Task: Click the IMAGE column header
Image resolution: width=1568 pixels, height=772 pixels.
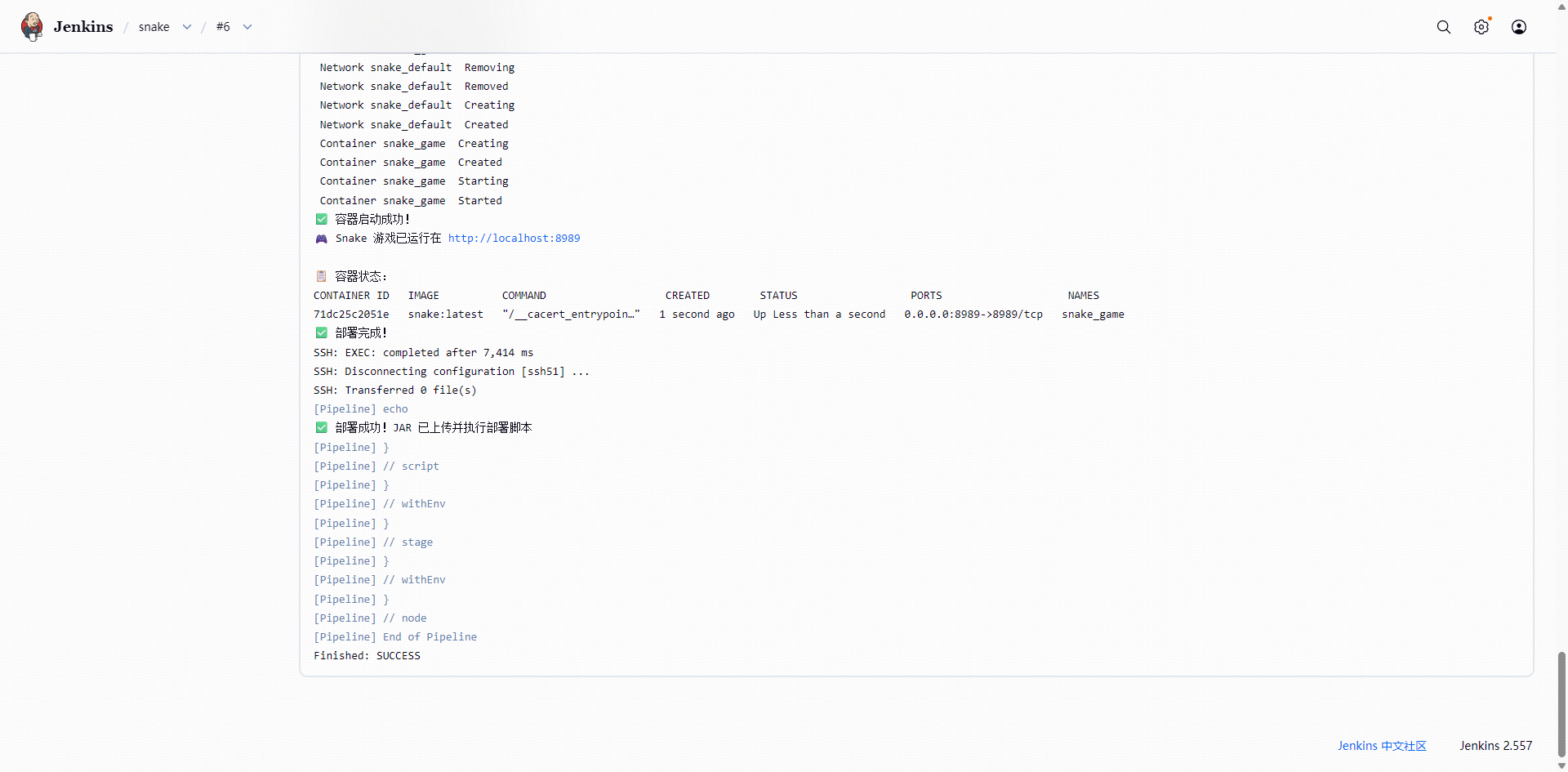Action: (x=424, y=296)
